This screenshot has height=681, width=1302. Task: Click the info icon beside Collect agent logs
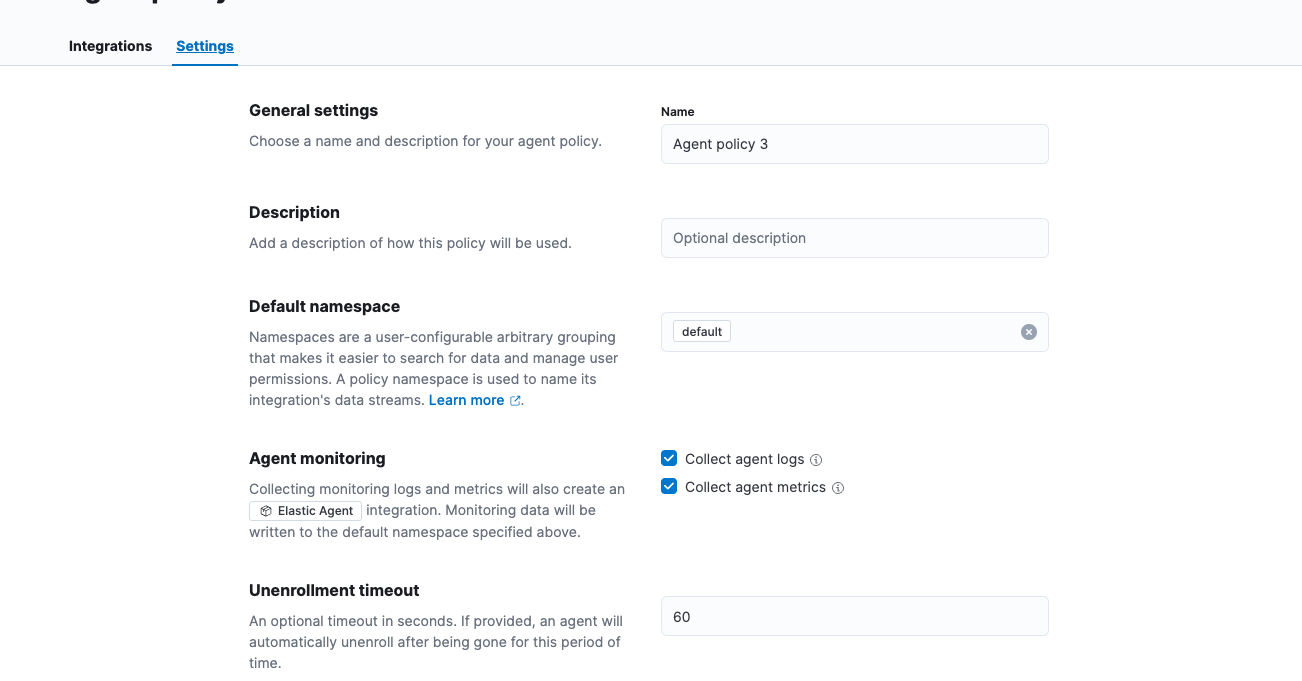click(816, 459)
